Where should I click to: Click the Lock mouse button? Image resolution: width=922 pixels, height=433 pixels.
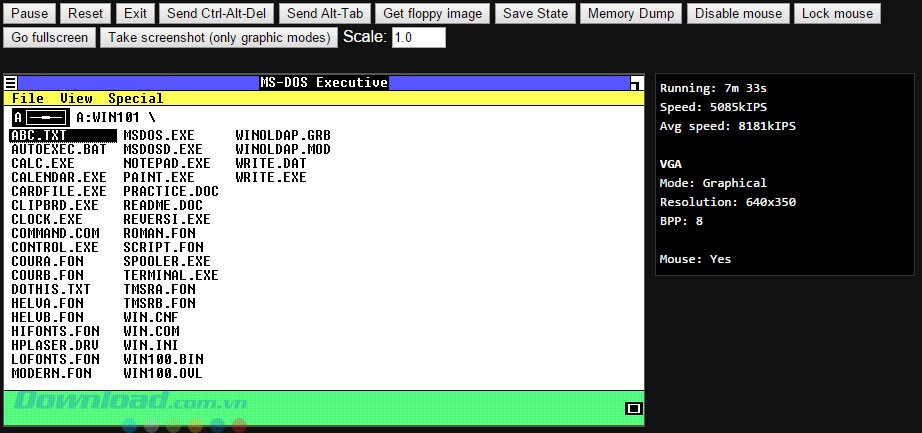tap(837, 14)
